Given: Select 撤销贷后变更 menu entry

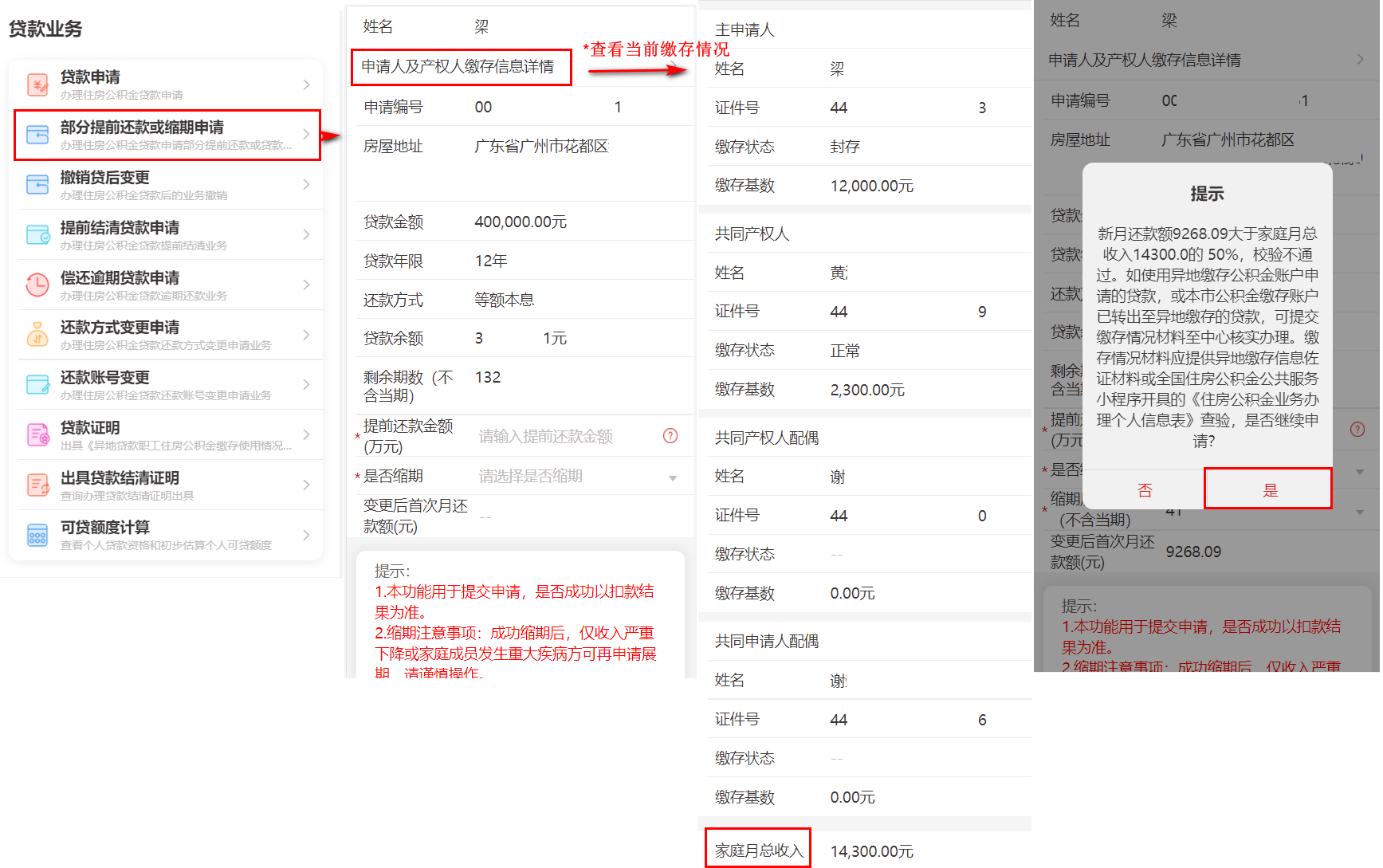Looking at the screenshot, I should 170,184.
